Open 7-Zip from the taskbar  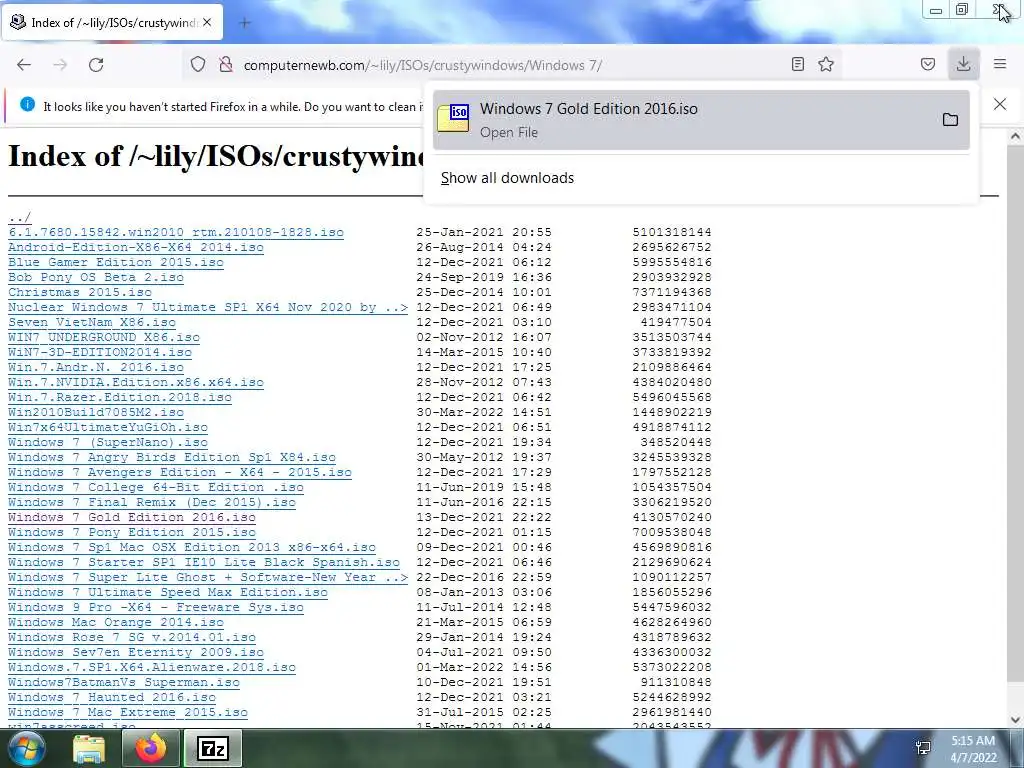coord(213,748)
